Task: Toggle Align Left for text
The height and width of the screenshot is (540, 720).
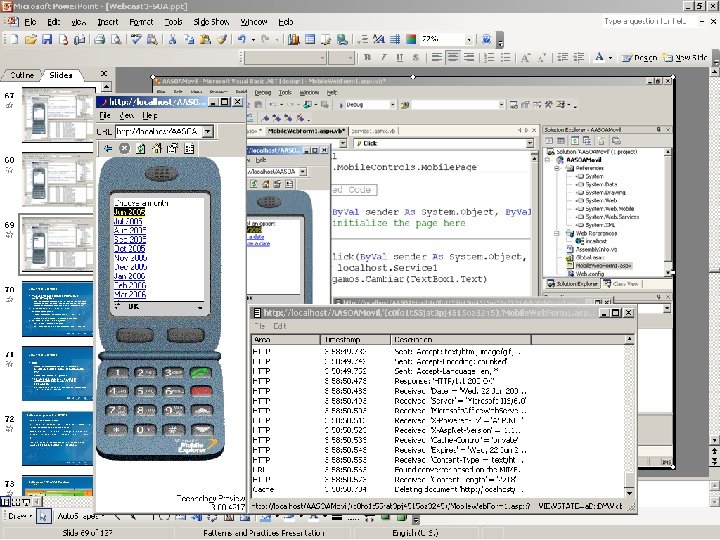Action: (x=437, y=57)
